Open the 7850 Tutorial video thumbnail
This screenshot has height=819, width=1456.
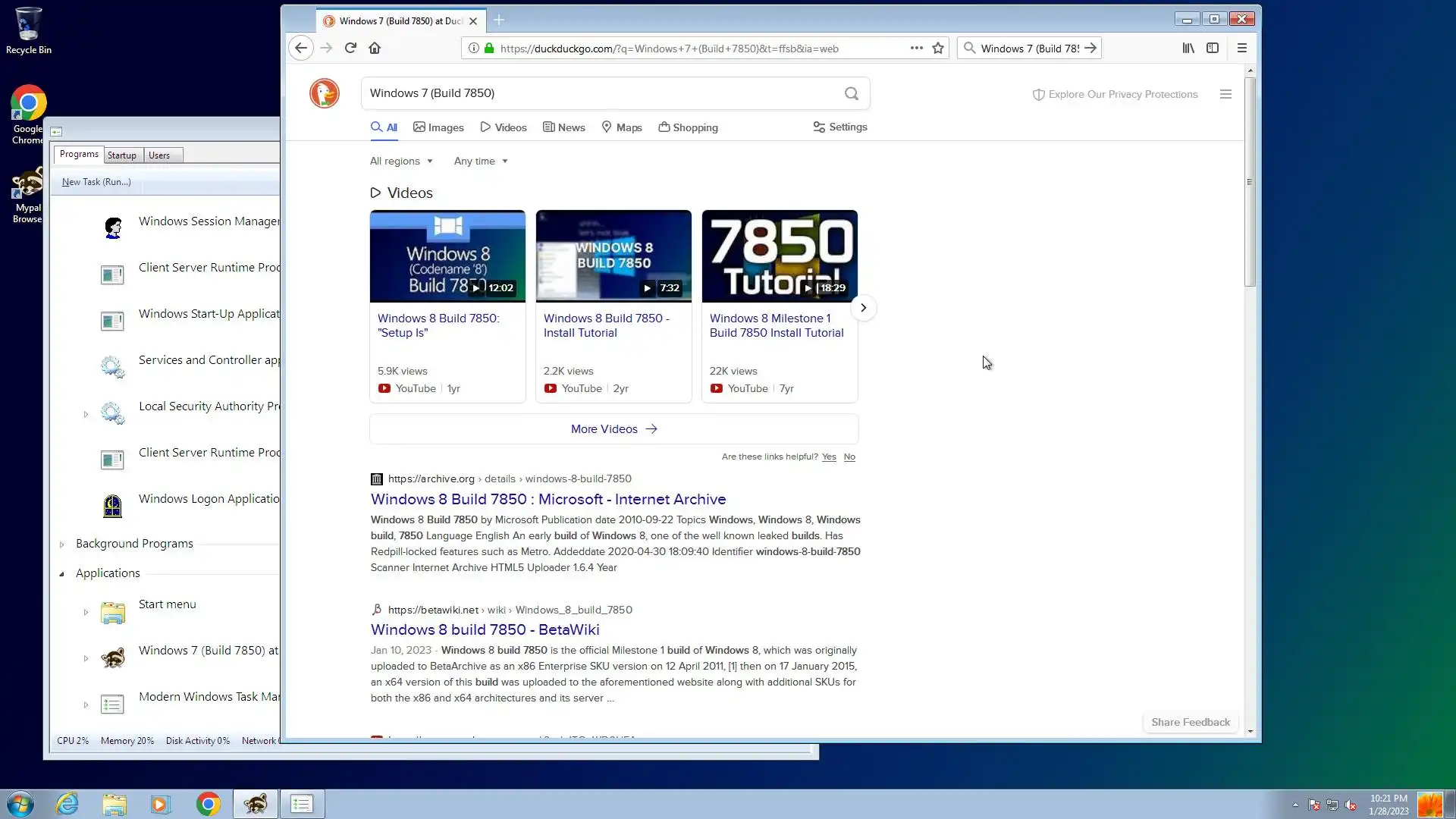(780, 256)
